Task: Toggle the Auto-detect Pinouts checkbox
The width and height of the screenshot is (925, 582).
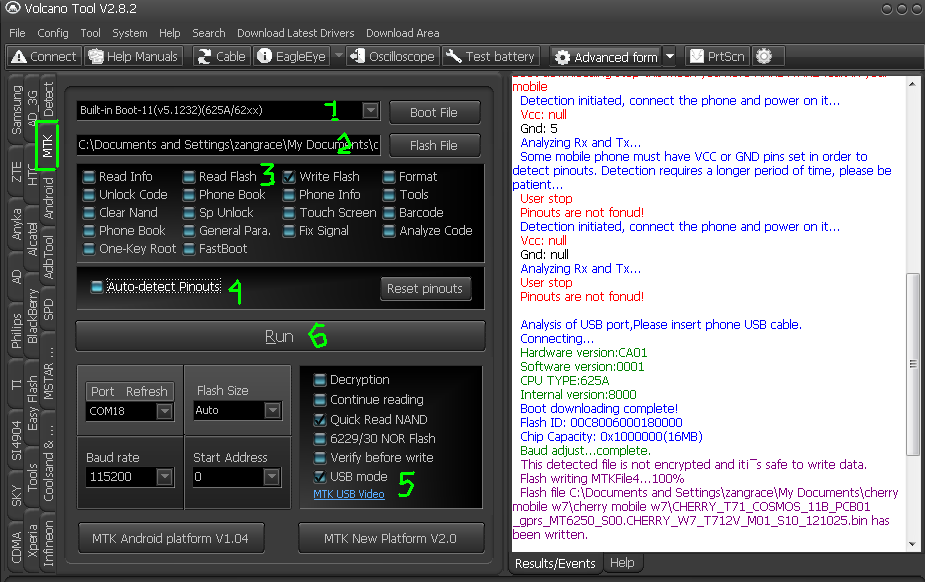Action: tap(97, 287)
